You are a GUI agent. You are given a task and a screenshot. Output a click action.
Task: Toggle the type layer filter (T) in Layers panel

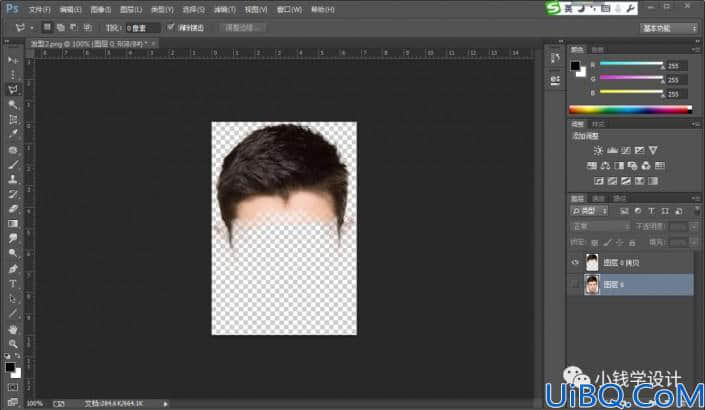651,211
